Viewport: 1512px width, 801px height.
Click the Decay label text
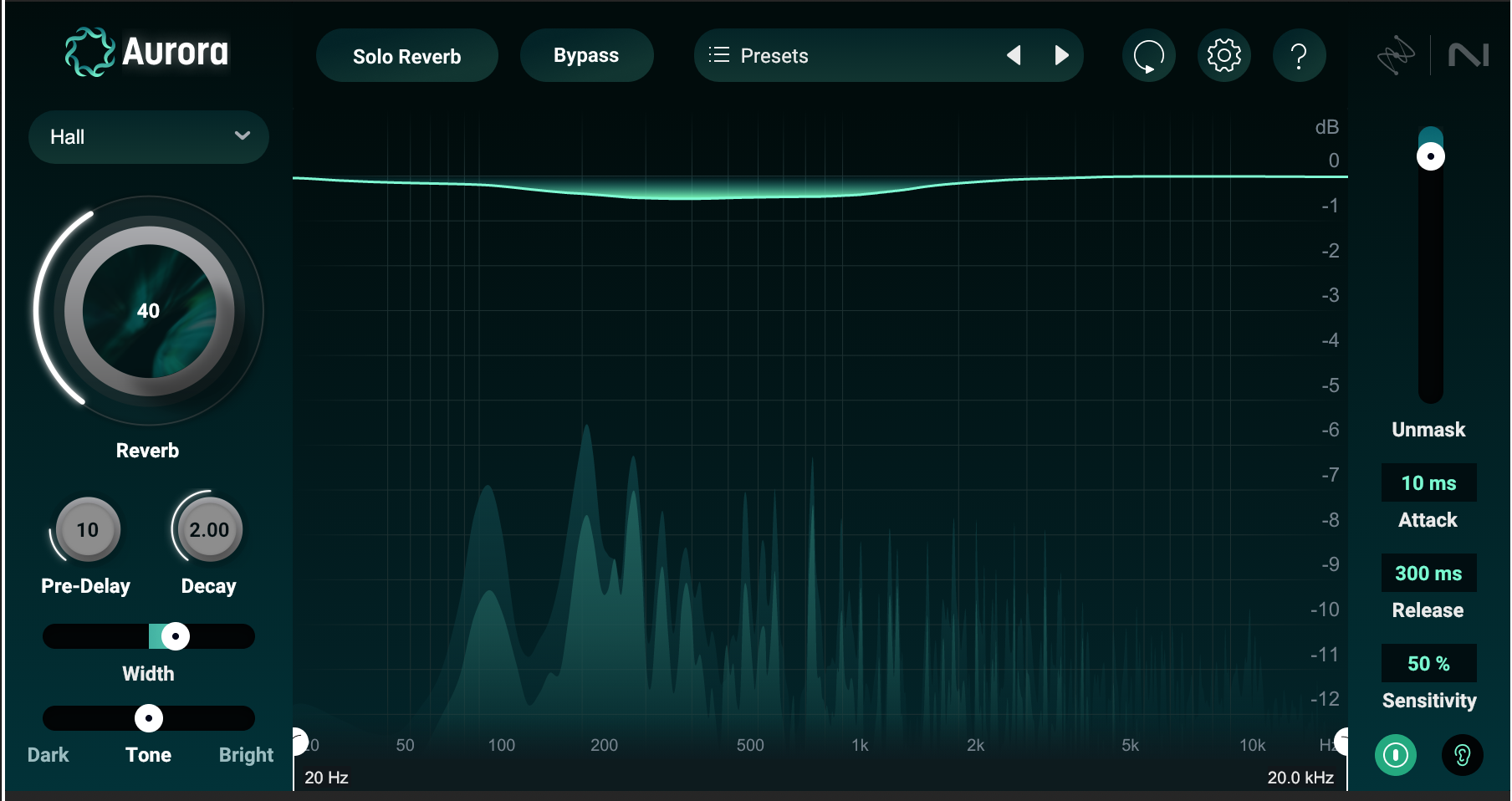pyautogui.click(x=209, y=586)
